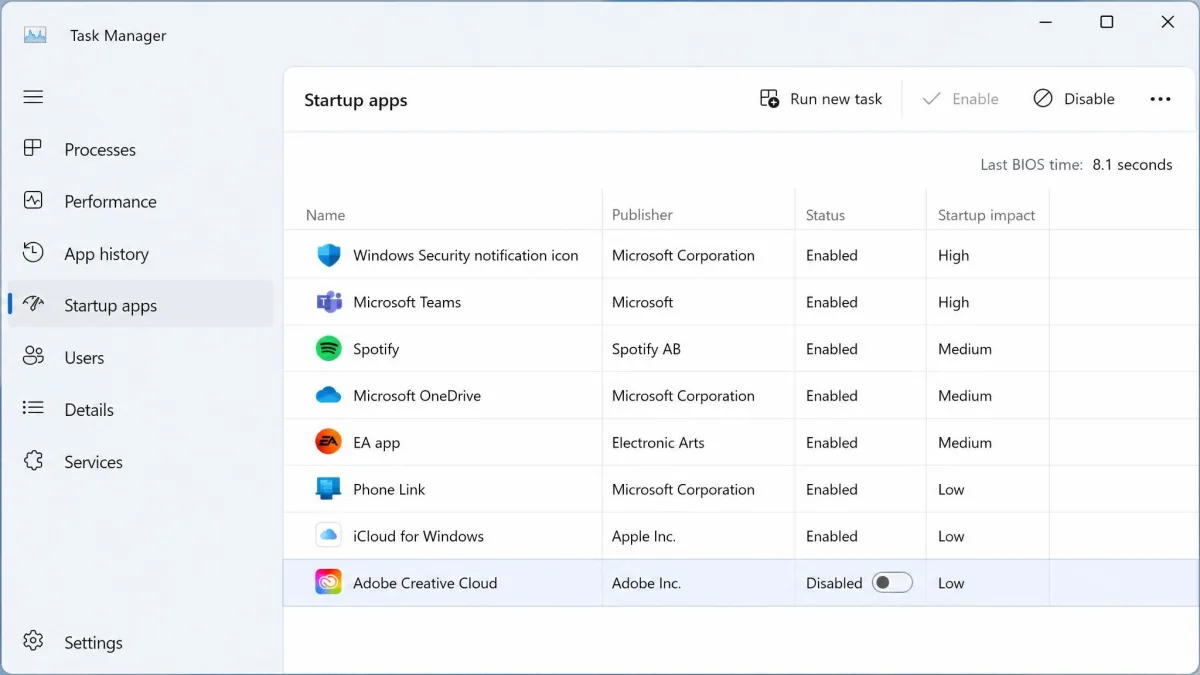Sort by the Name column header
This screenshot has height=675, width=1200.
(x=326, y=215)
